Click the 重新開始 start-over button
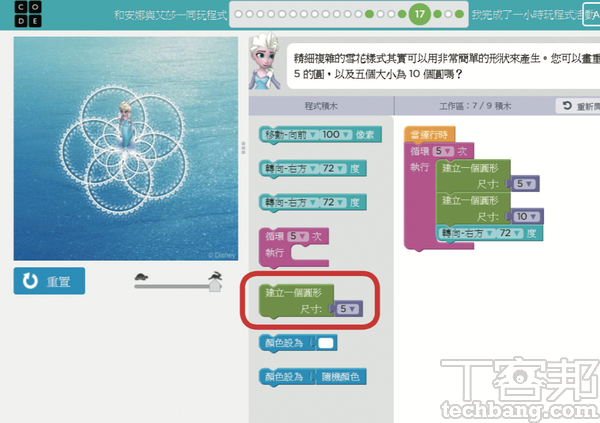 (x=578, y=106)
